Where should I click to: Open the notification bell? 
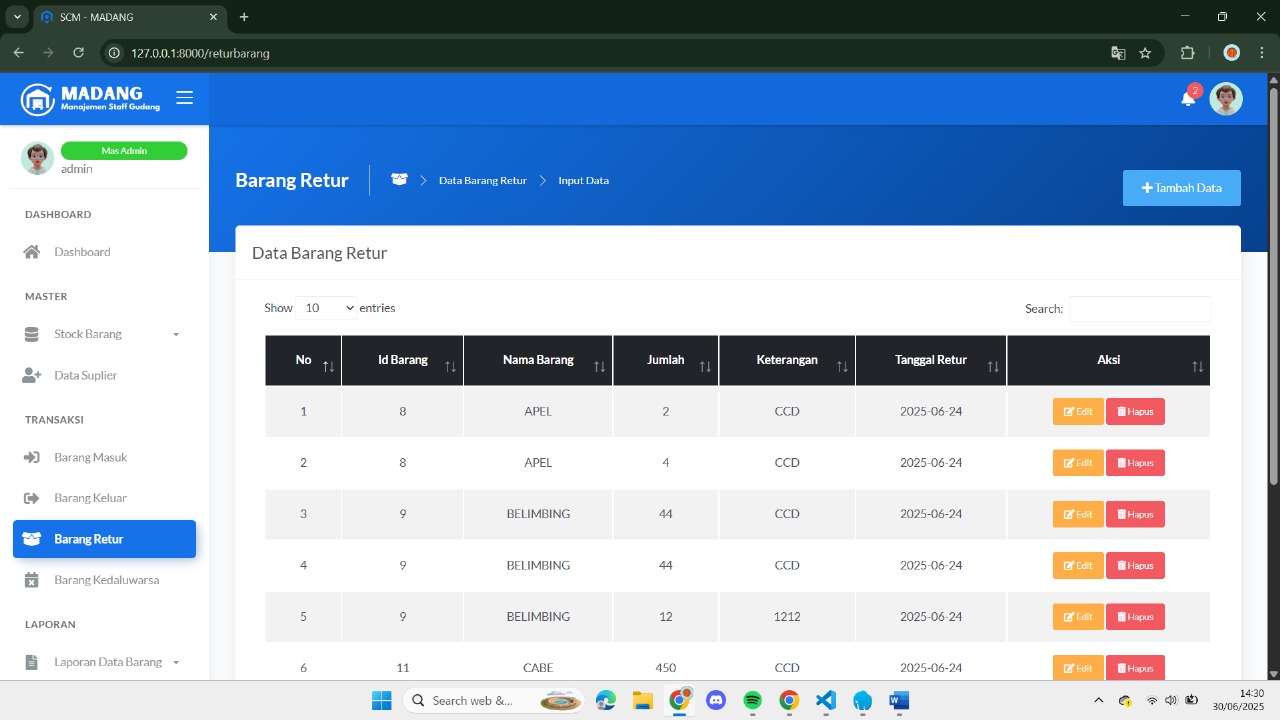point(1188,98)
